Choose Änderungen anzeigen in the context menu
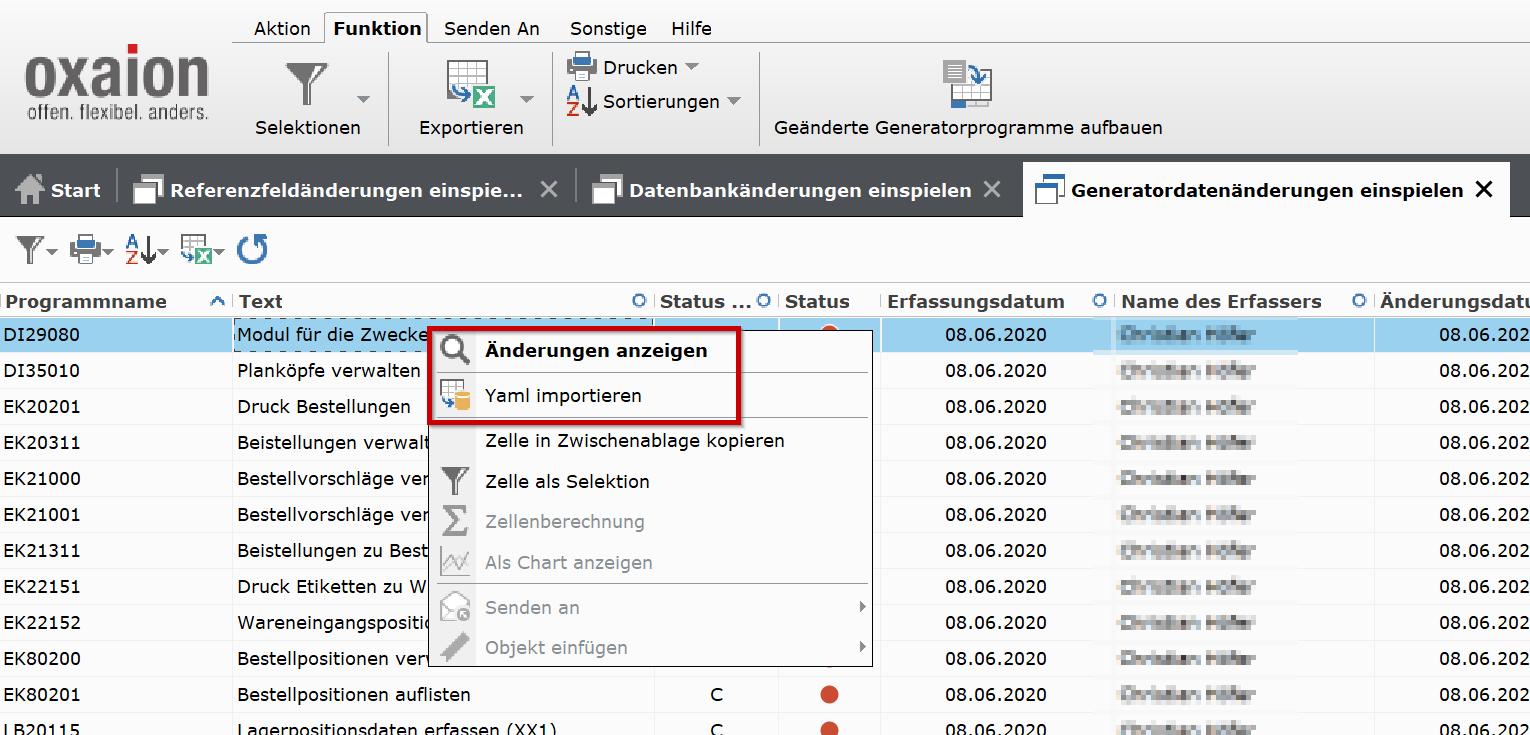Viewport: 1530px width, 735px height. (x=596, y=351)
